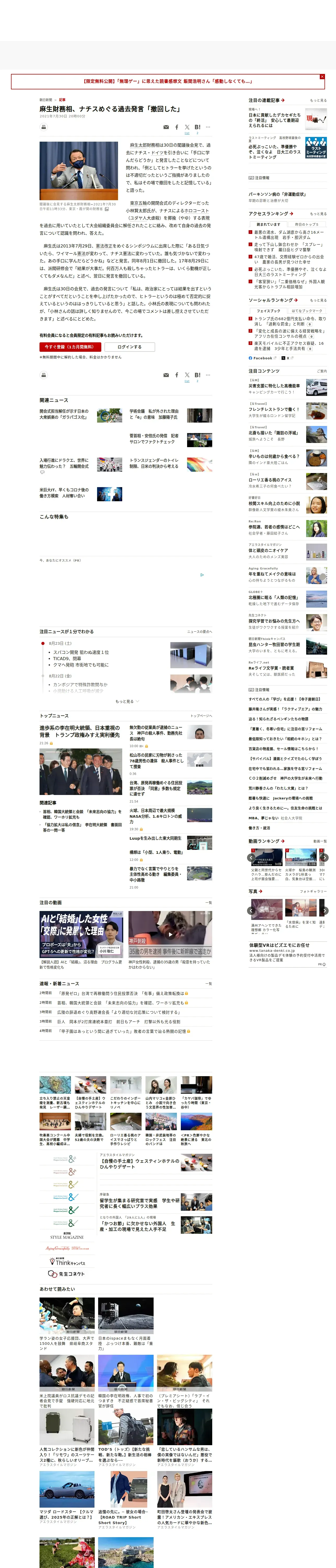Open 記事 breadcrumb link
This screenshot has width=336, height=1568.
(x=62, y=100)
